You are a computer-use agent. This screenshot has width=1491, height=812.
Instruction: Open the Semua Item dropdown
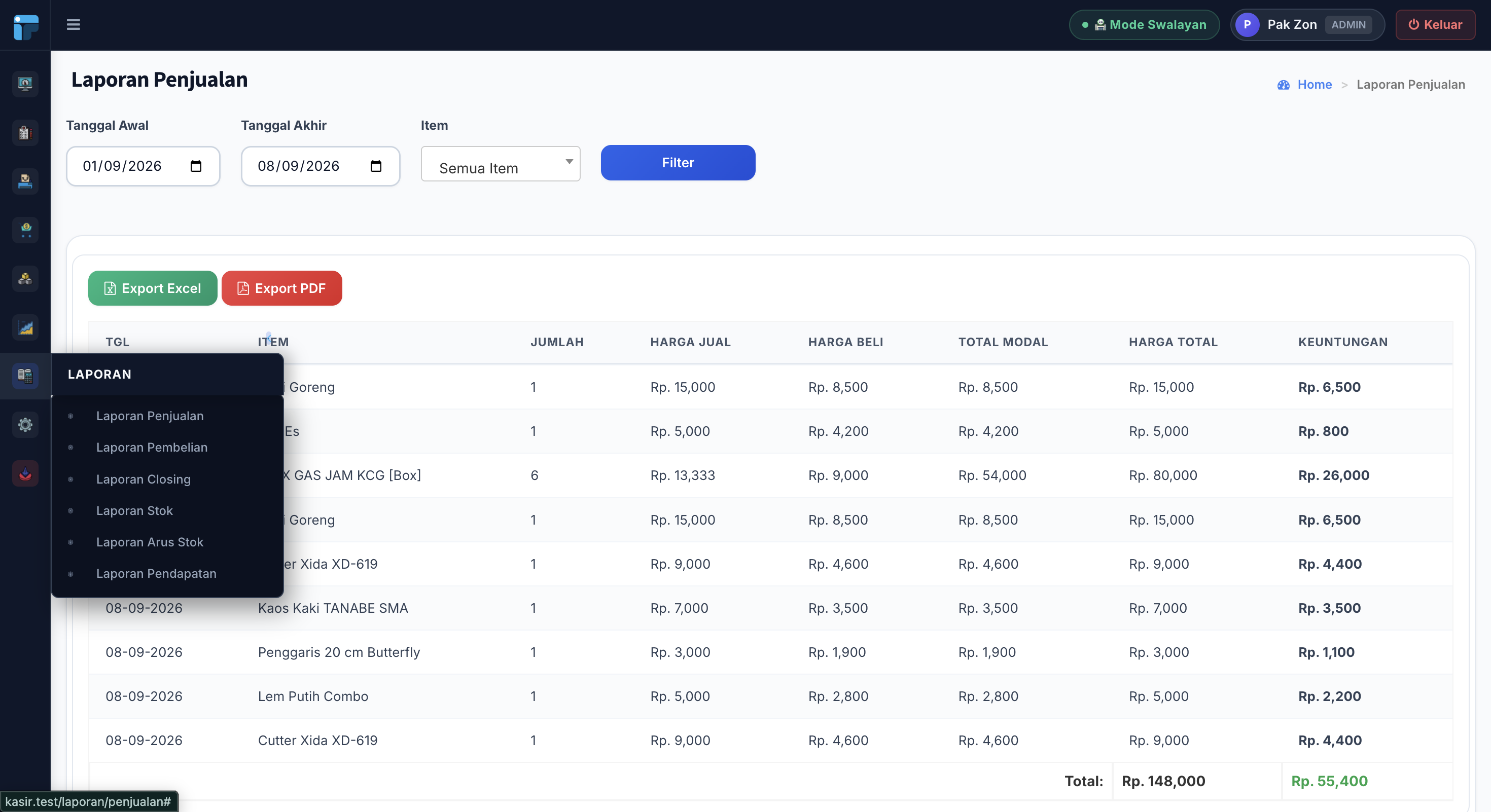pos(500,164)
